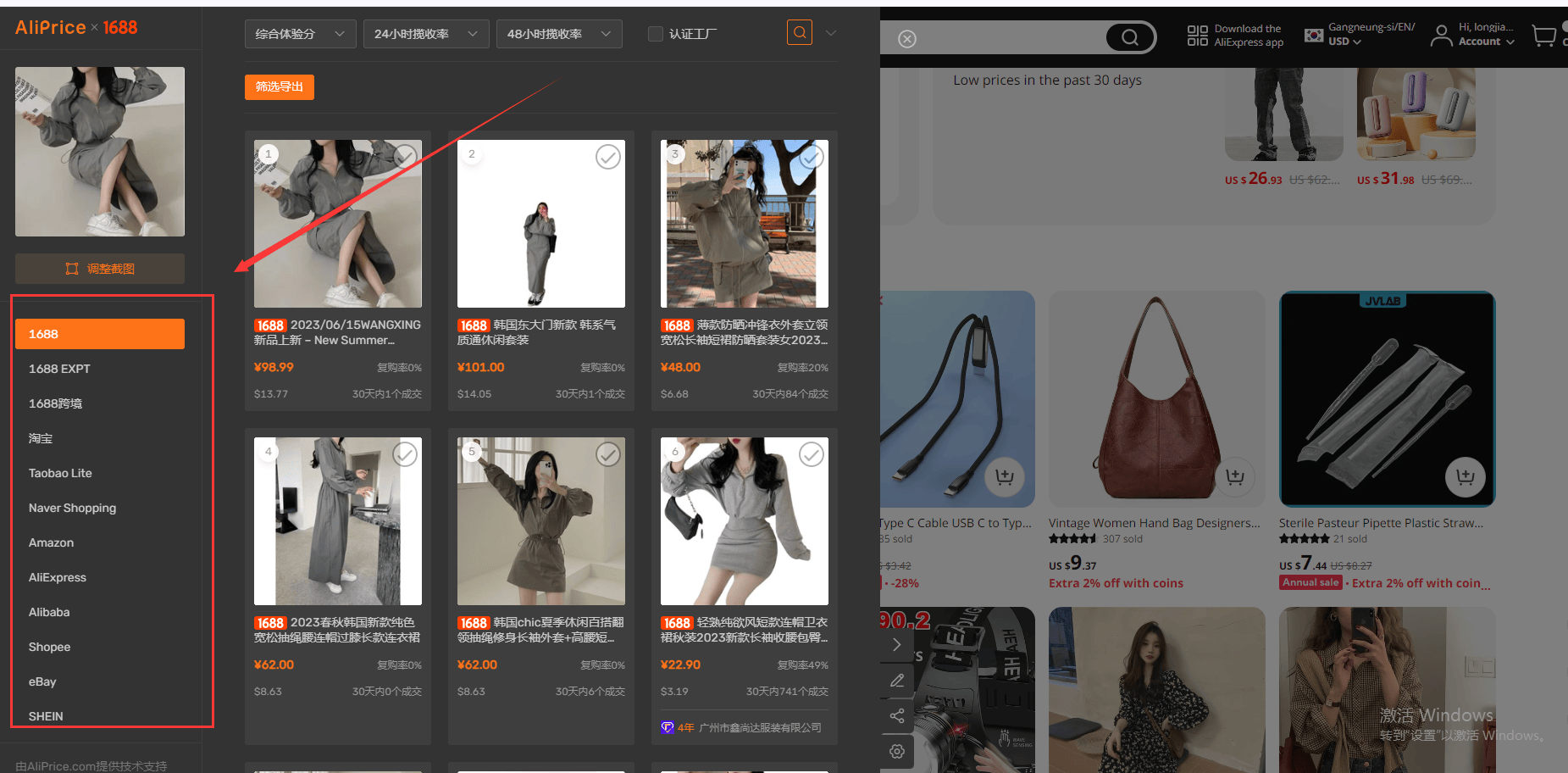This screenshot has width=1568, height=773.
Task: Click the orange image search icon
Action: pos(799,33)
